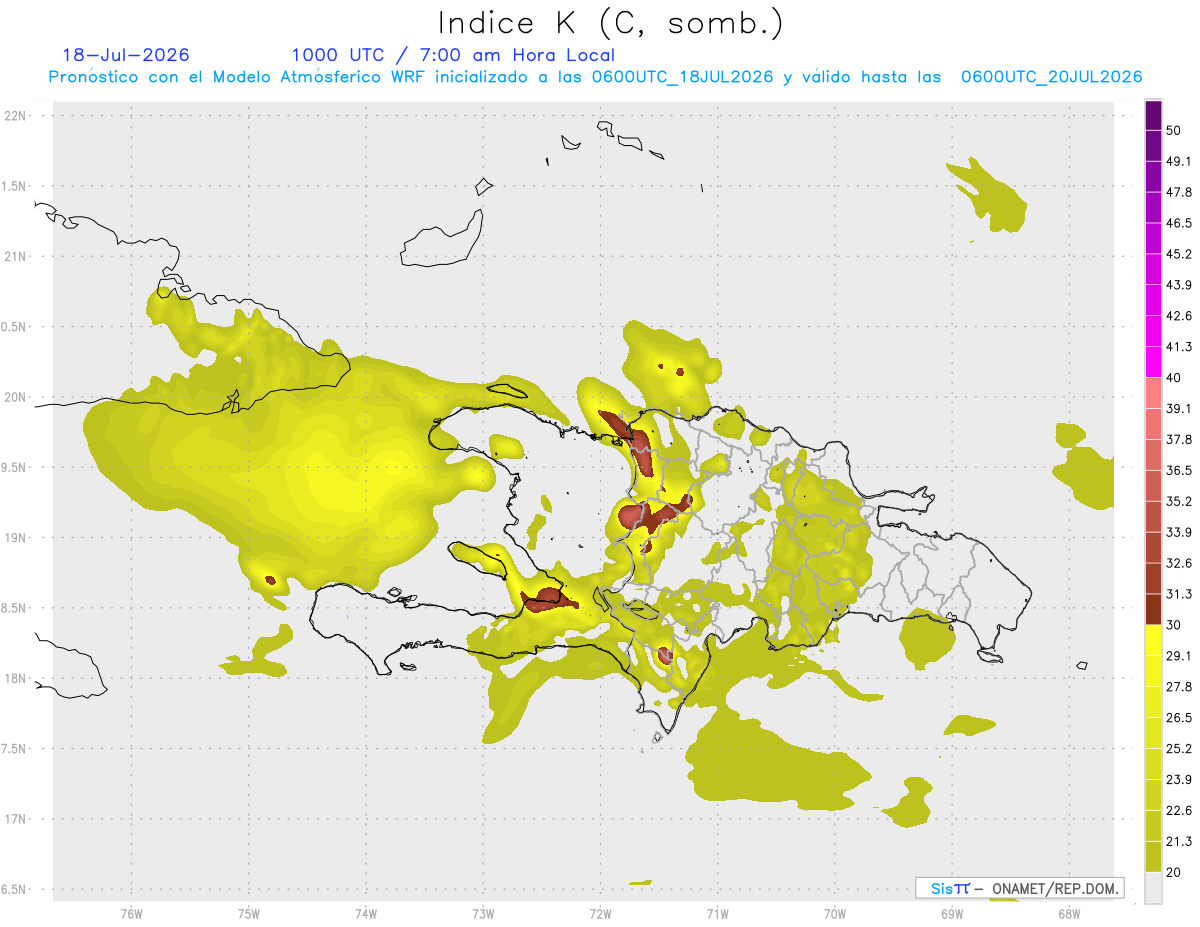Click the colorbar value '50'
Screen dimensions: 1200x927
pos(1174,131)
